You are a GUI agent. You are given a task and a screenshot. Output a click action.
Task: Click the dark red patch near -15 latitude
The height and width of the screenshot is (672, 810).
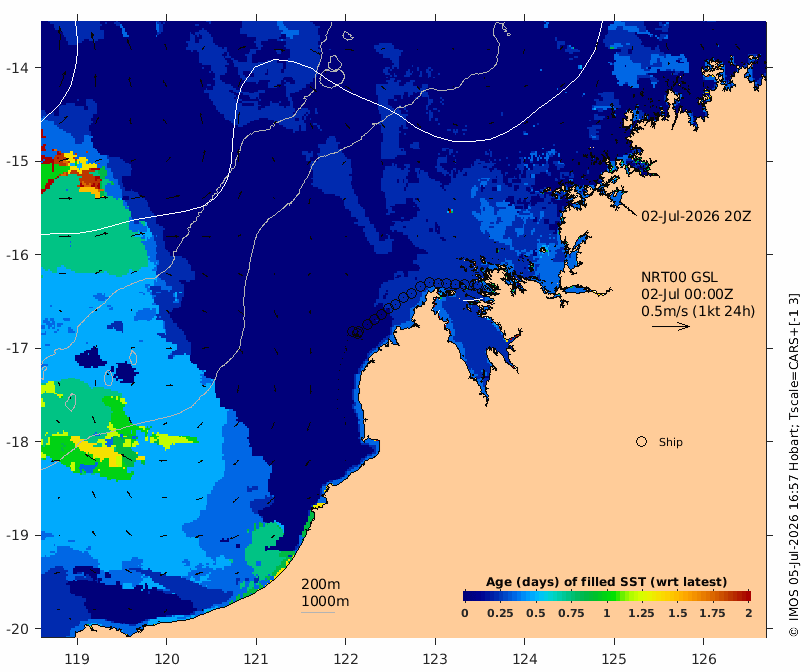click(91, 179)
